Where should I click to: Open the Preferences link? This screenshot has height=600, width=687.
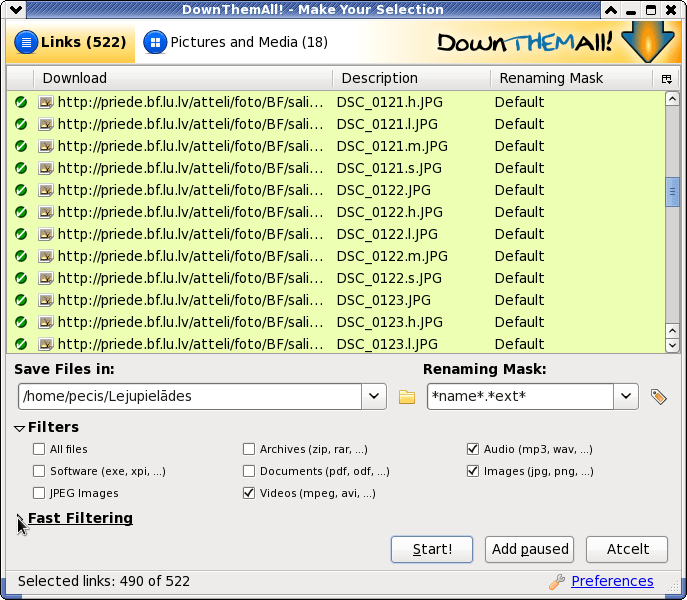(612, 581)
